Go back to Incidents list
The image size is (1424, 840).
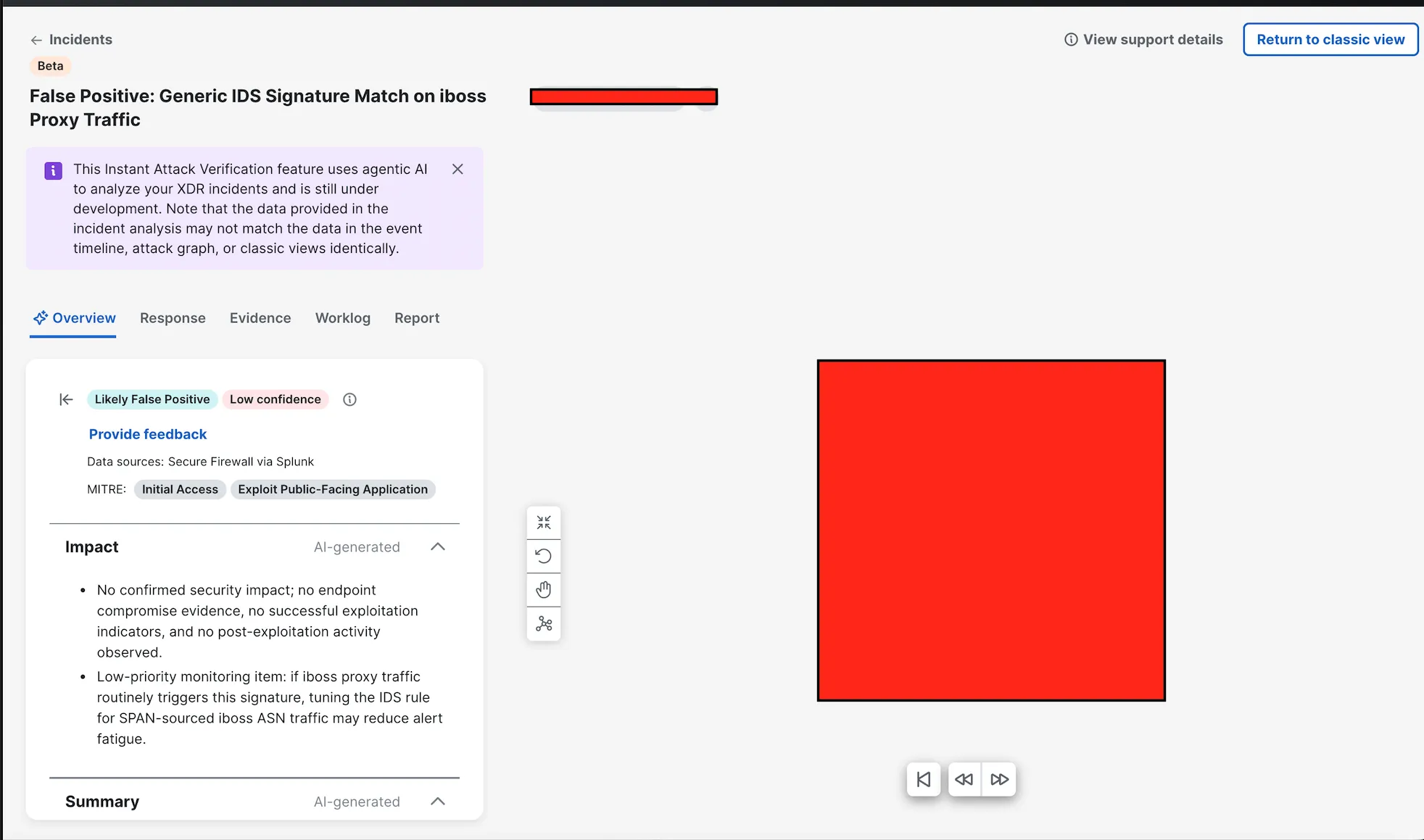click(x=71, y=39)
